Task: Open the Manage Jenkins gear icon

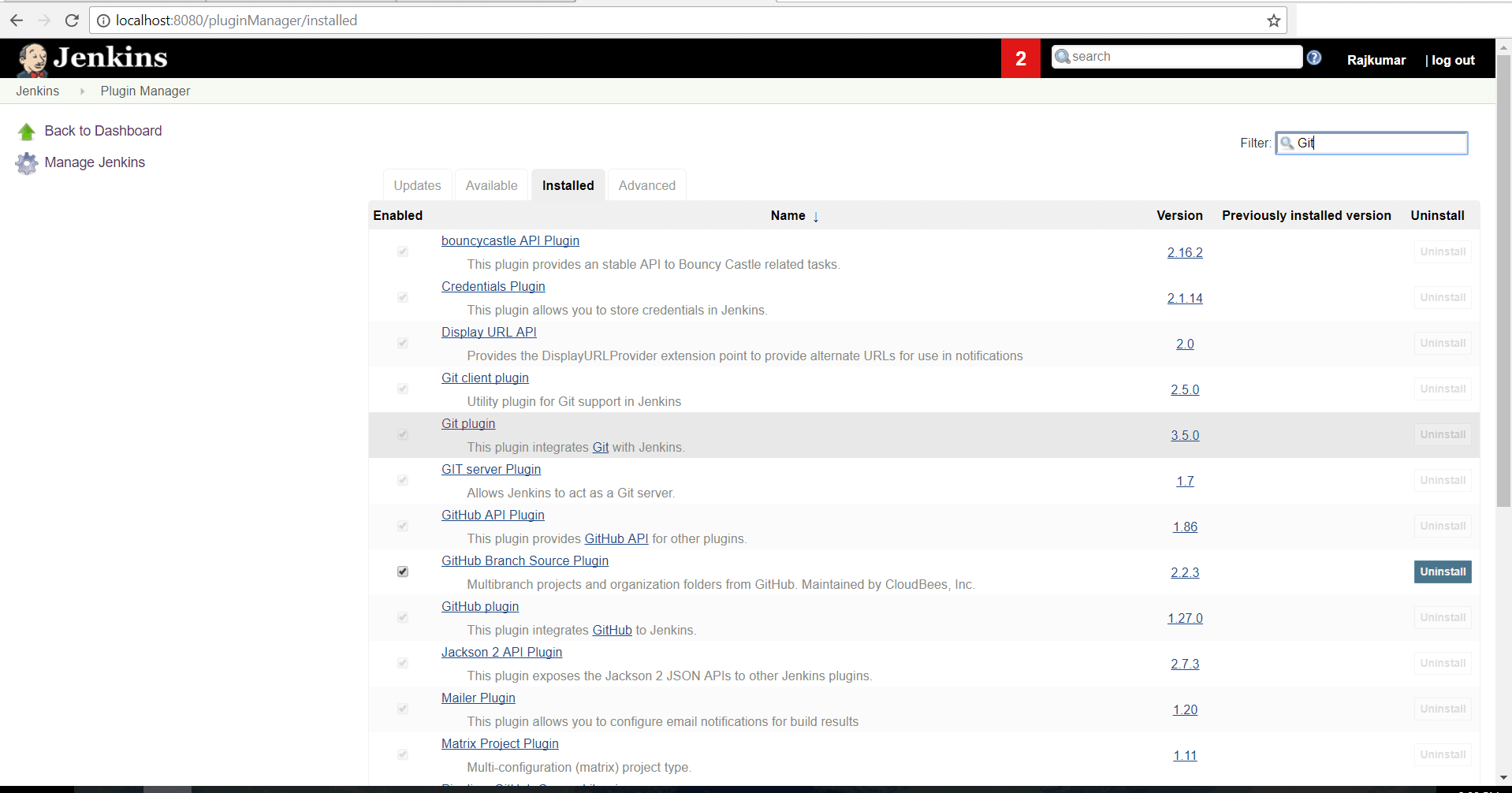Action: point(26,163)
